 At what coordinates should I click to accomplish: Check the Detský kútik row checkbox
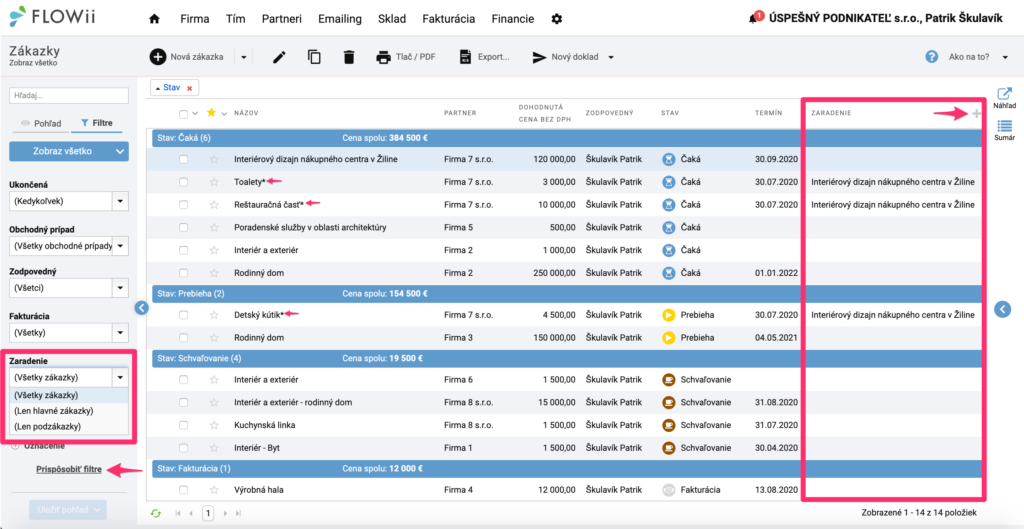(184, 315)
